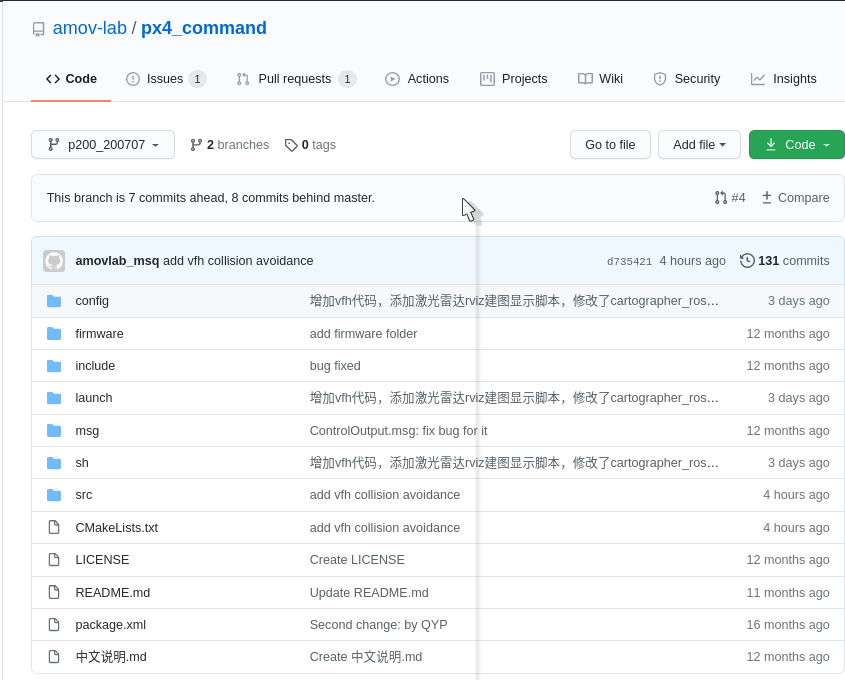Image resolution: width=845 pixels, height=680 pixels.
Task: Open the package.xml file
Action: pos(110,625)
